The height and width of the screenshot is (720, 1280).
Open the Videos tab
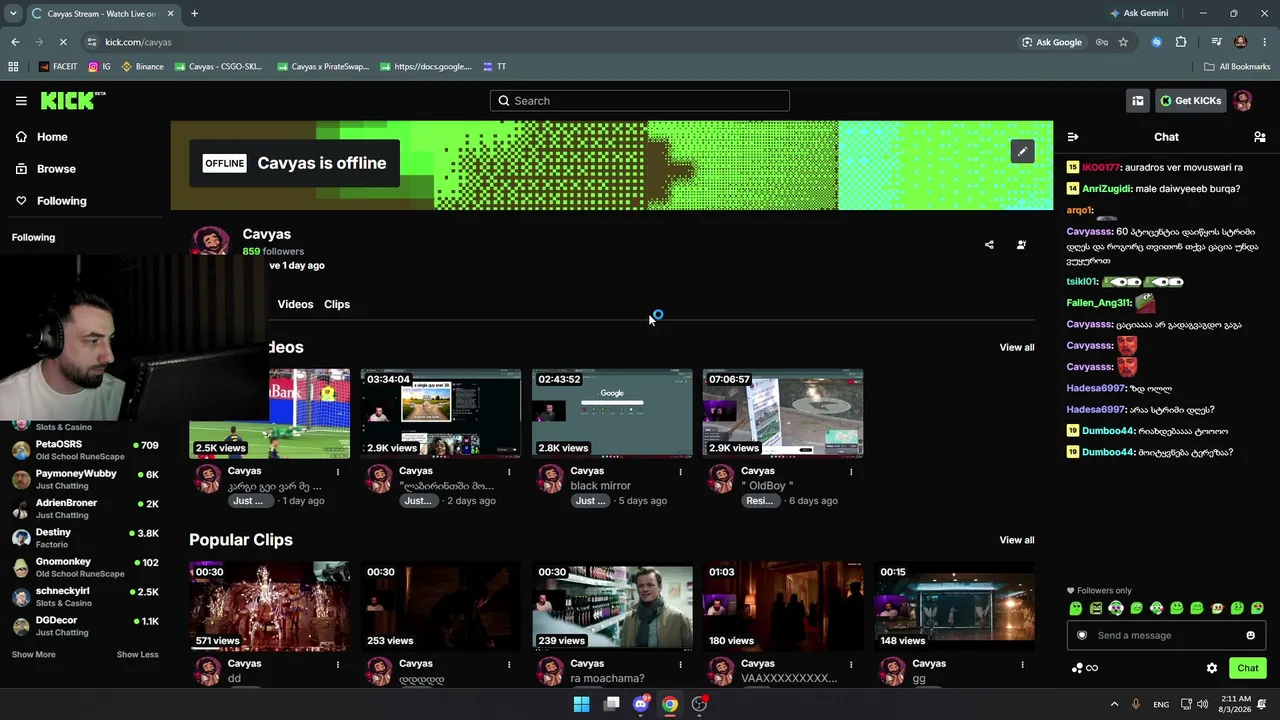click(295, 304)
